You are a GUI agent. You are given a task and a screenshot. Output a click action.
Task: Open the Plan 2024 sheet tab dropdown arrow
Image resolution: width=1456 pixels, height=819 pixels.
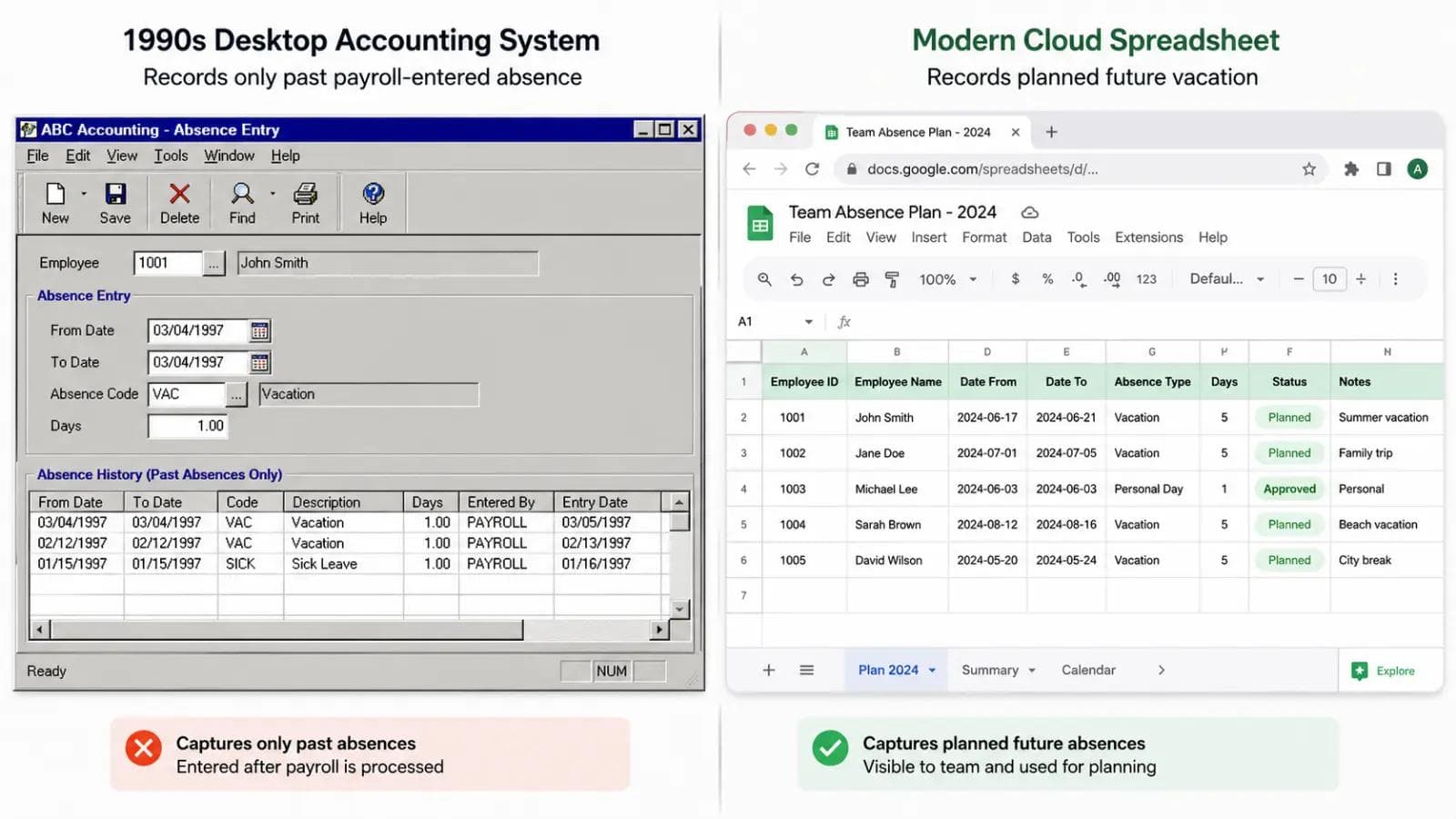(x=932, y=671)
